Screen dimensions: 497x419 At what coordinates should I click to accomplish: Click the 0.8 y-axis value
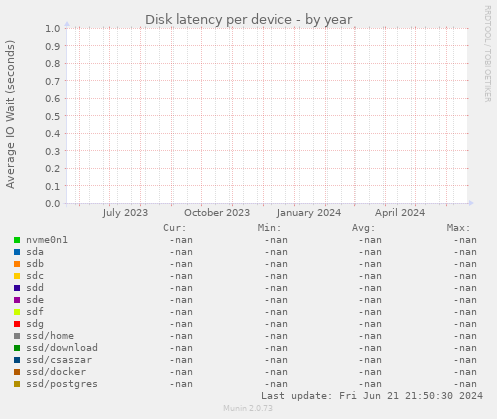coord(53,64)
